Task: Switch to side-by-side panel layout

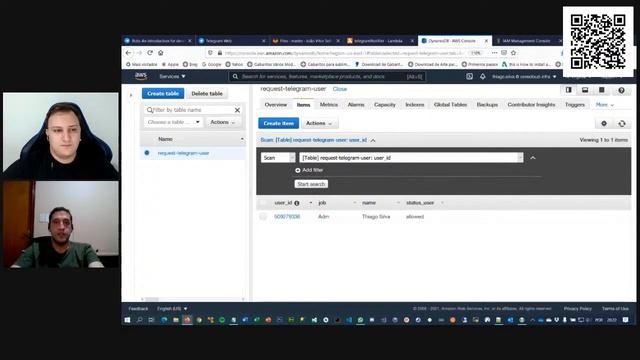Action: (x=569, y=90)
